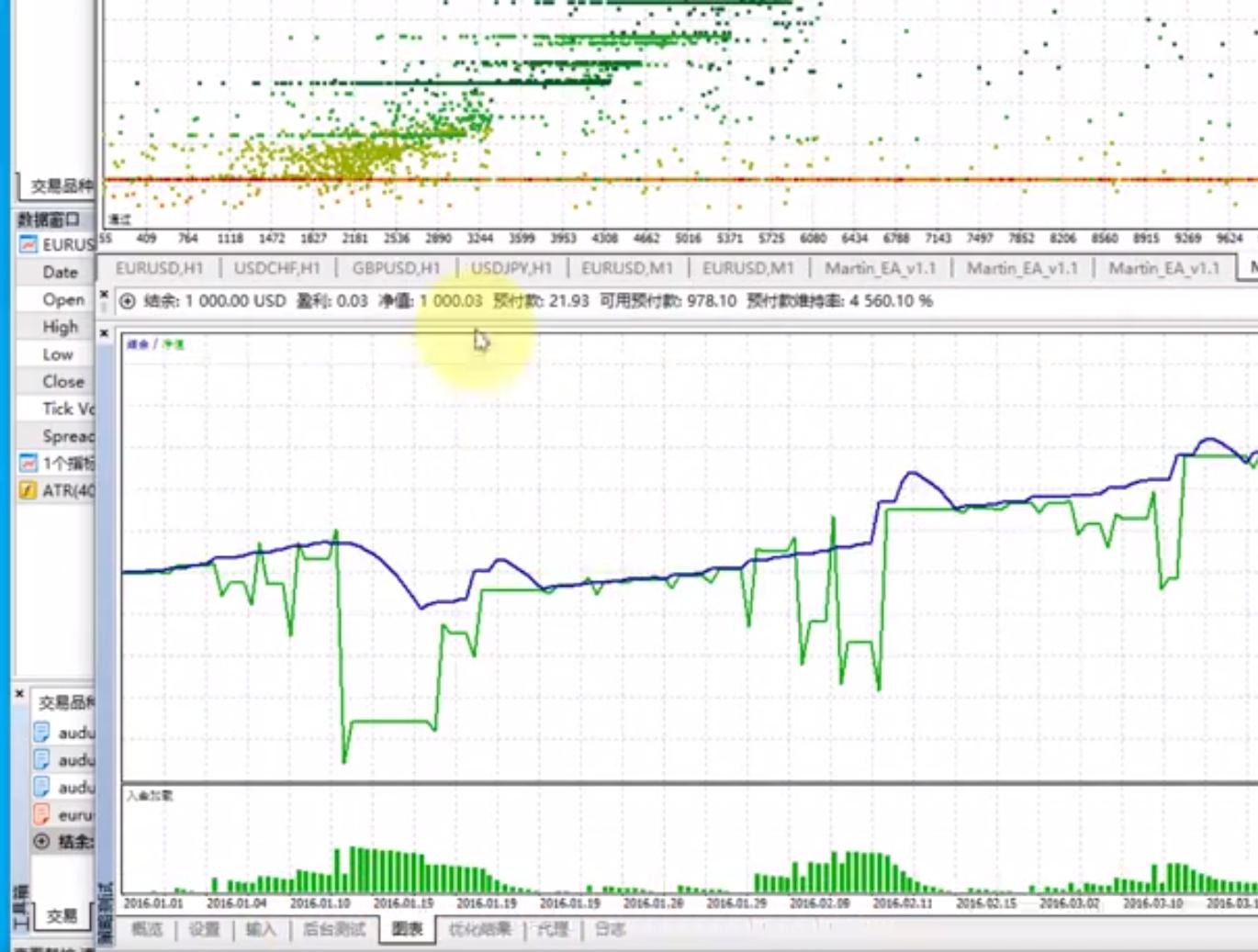Select the High row in data window
The width and height of the screenshot is (1258, 952).
click(60, 327)
